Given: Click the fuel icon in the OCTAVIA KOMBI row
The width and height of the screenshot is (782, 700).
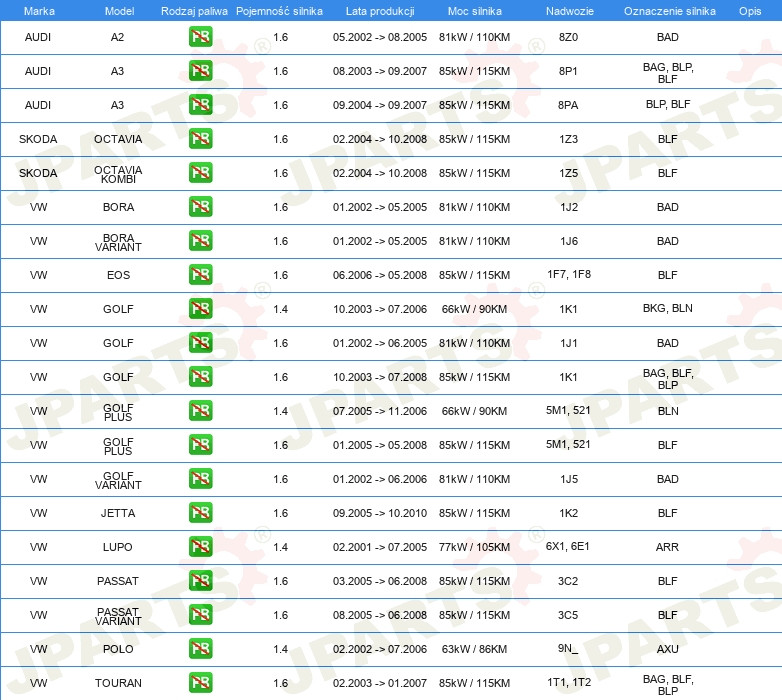Looking at the screenshot, I should [200, 173].
